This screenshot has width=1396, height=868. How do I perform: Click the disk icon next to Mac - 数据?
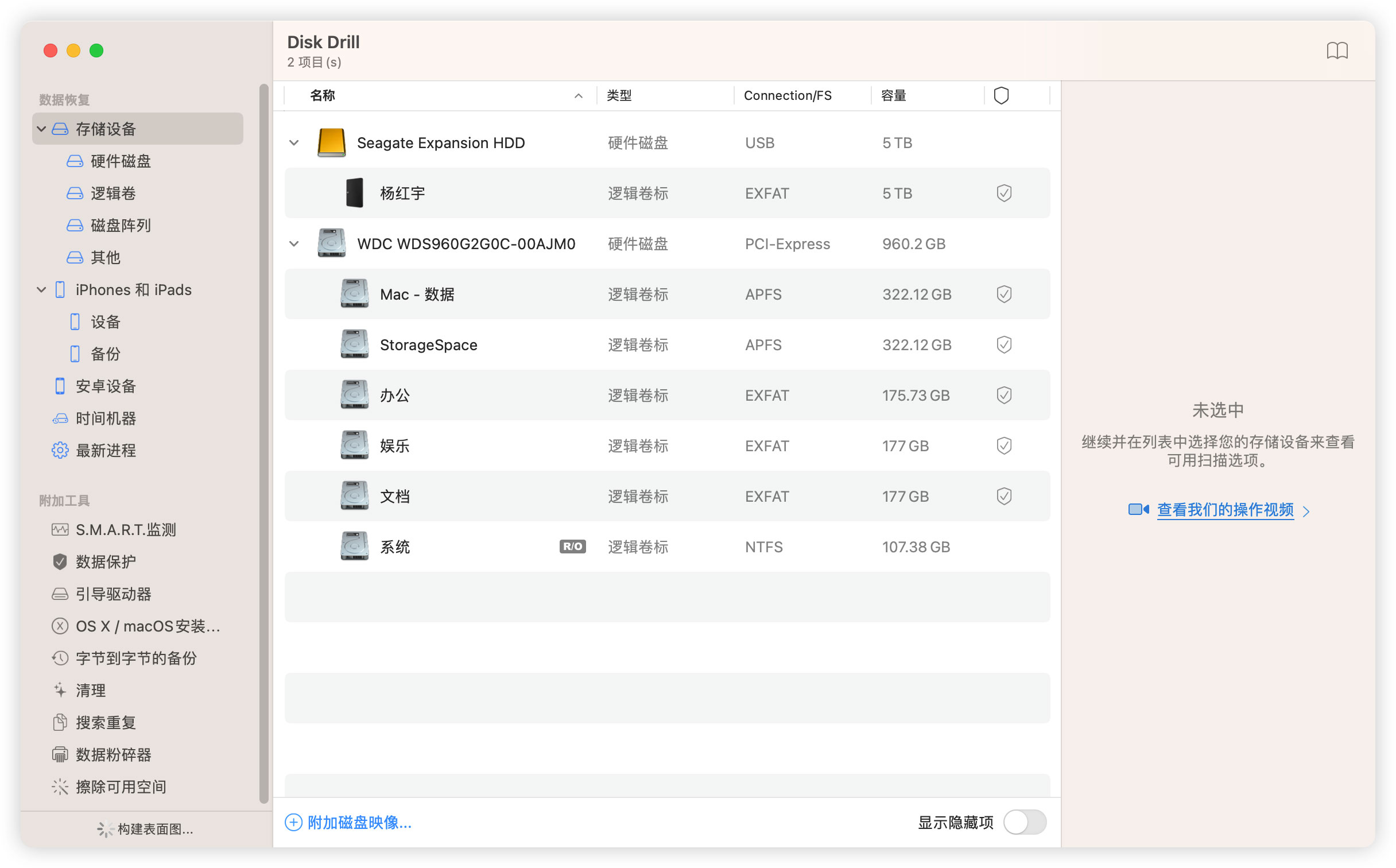tap(354, 294)
